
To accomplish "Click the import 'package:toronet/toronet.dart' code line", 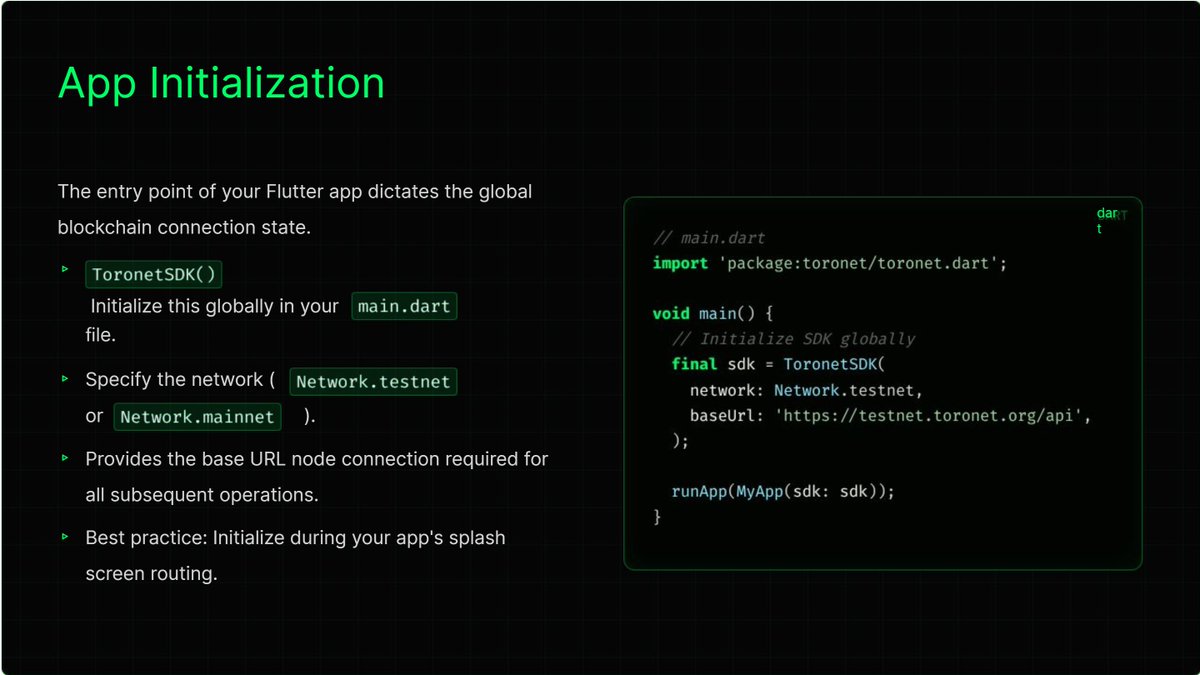I will (x=830, y=263).
